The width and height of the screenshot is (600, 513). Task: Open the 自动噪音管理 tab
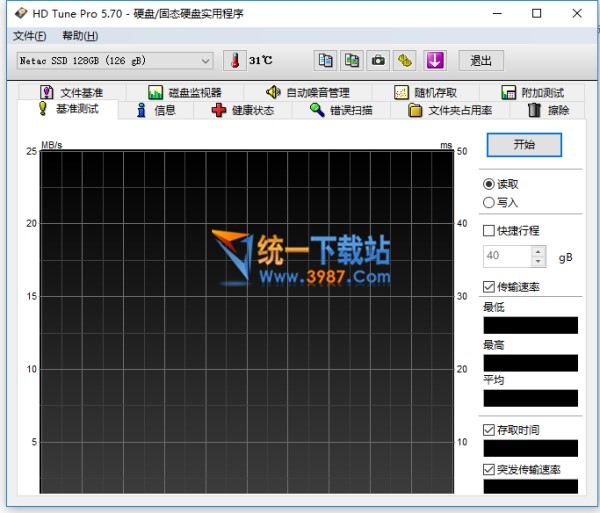pyautogui.click(x=308, y=92)
